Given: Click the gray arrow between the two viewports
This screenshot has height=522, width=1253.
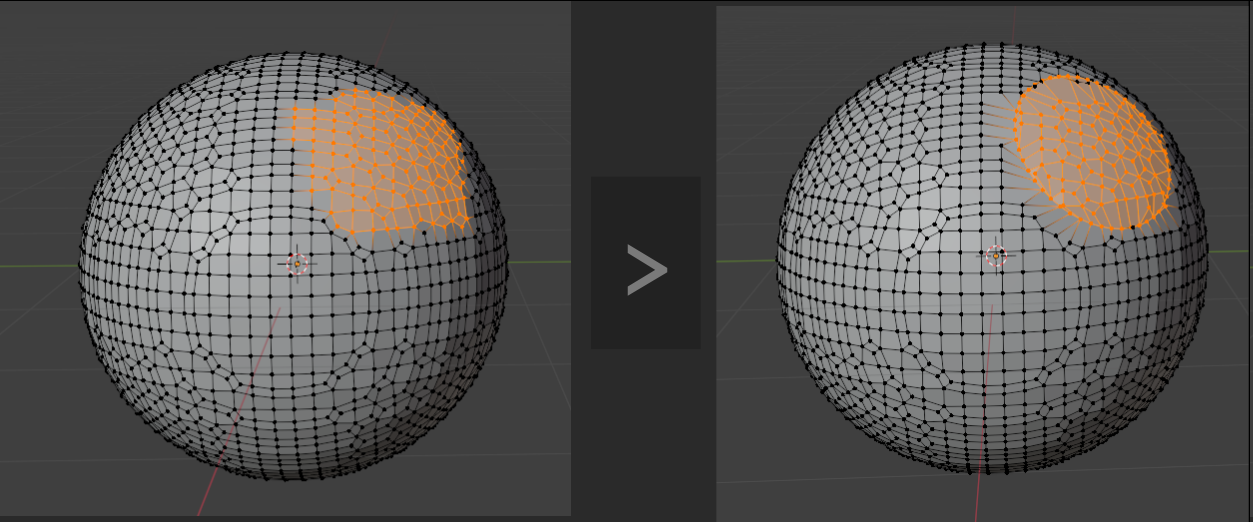Looking at the screenshot, I should pos(646,270).
